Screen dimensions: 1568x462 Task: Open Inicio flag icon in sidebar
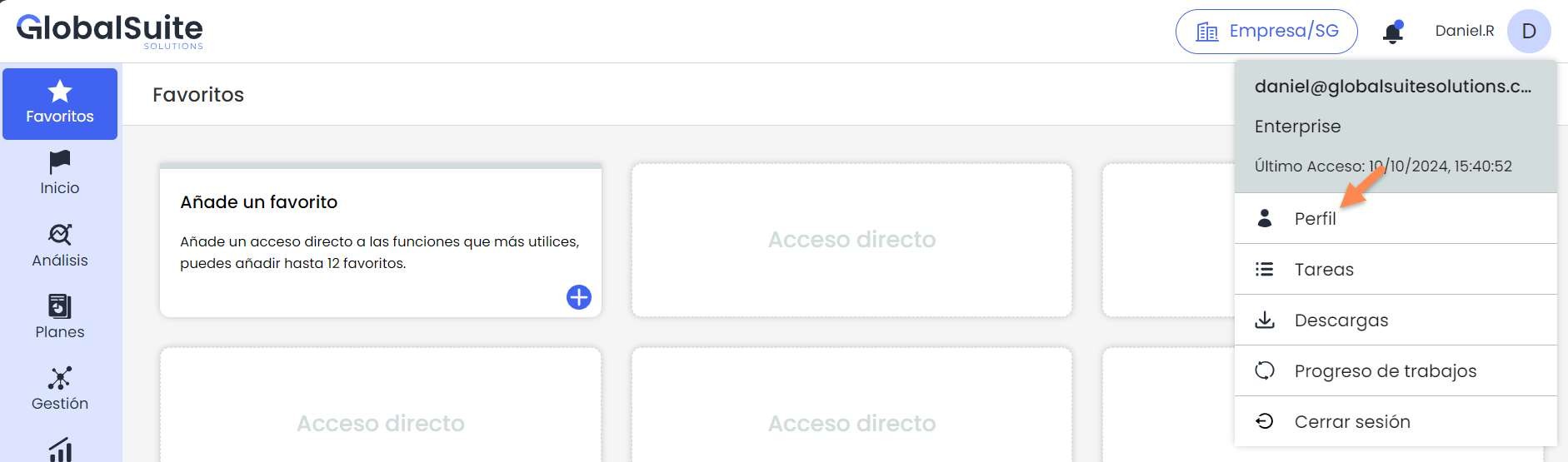coord(60,161)
